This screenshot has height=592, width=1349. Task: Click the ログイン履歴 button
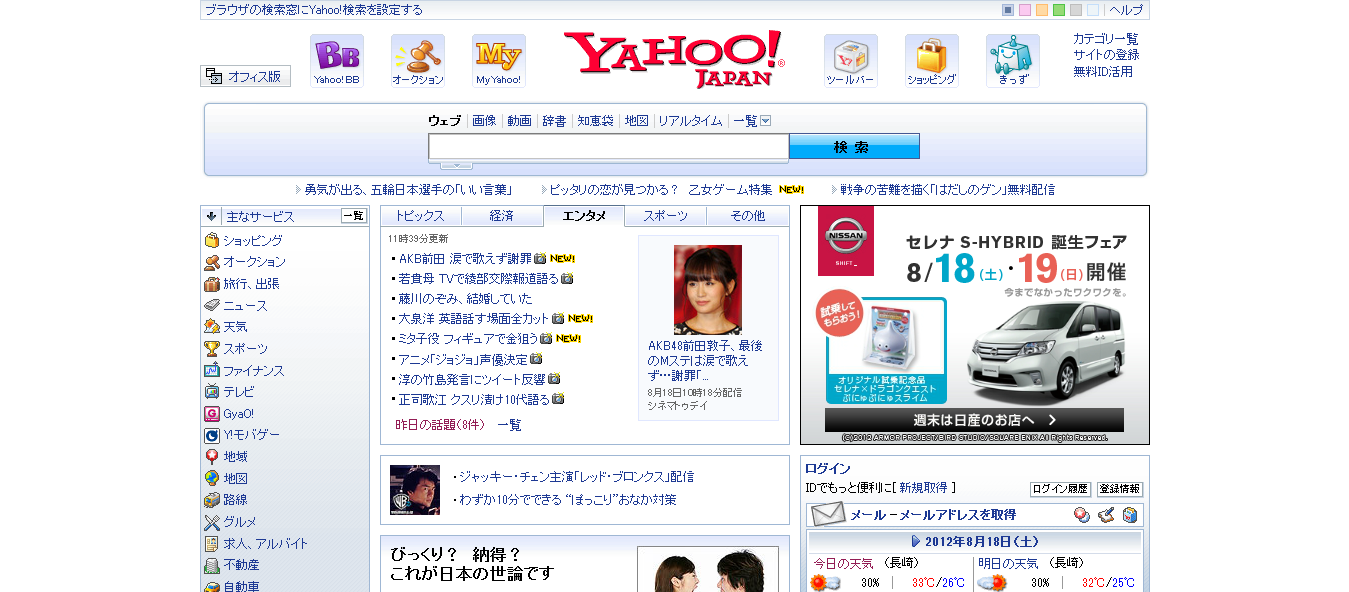pos(1060,489)
